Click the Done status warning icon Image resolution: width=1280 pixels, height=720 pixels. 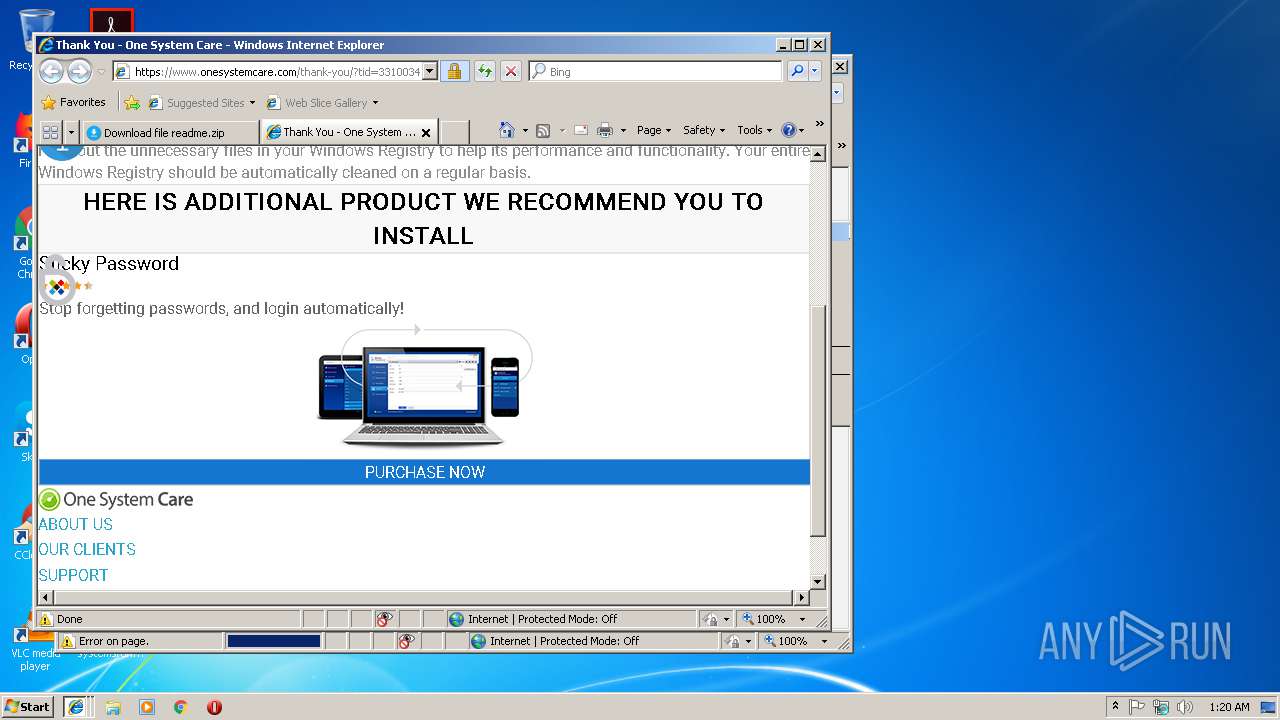(x=45, y=619)
